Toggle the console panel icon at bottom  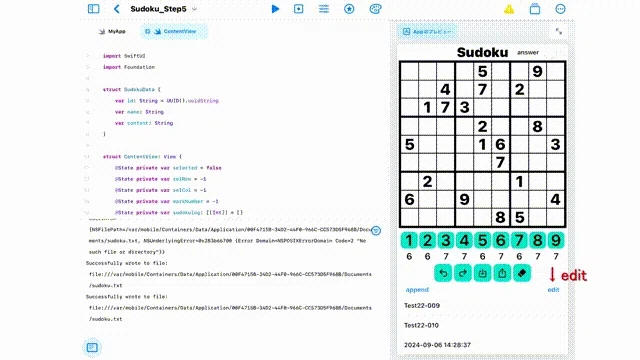(92, 347)
